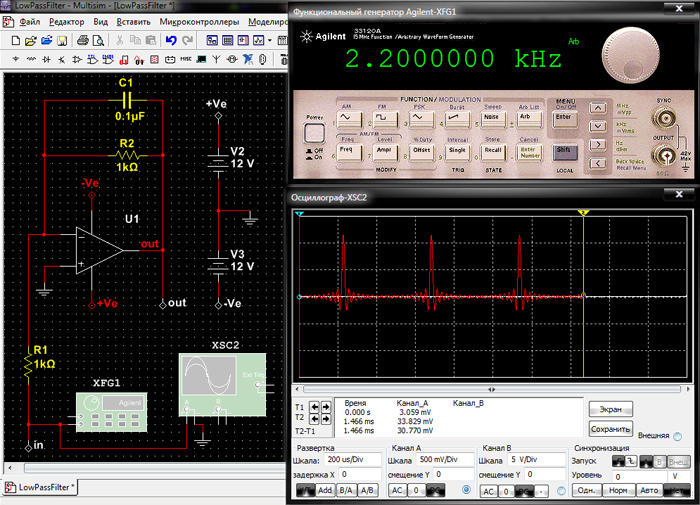The image size is (700, 505).
Task: Place a basic resistor component
Action: [x=31, y=59]
